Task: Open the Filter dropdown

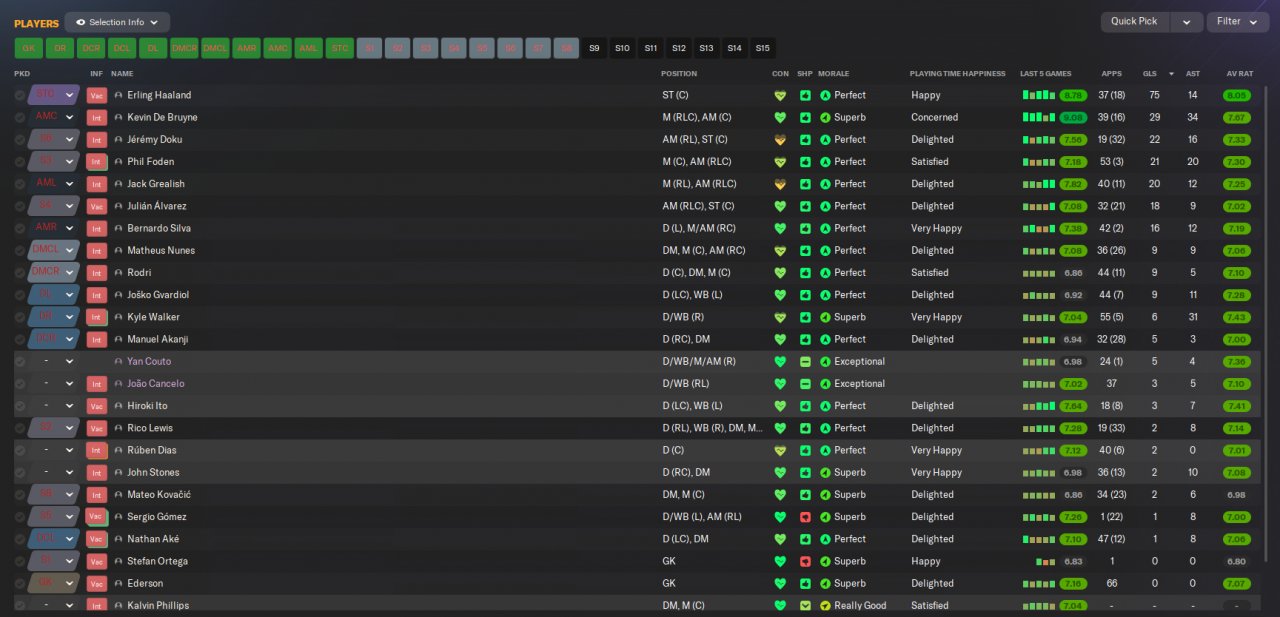Action: [x=1238, y=21]
